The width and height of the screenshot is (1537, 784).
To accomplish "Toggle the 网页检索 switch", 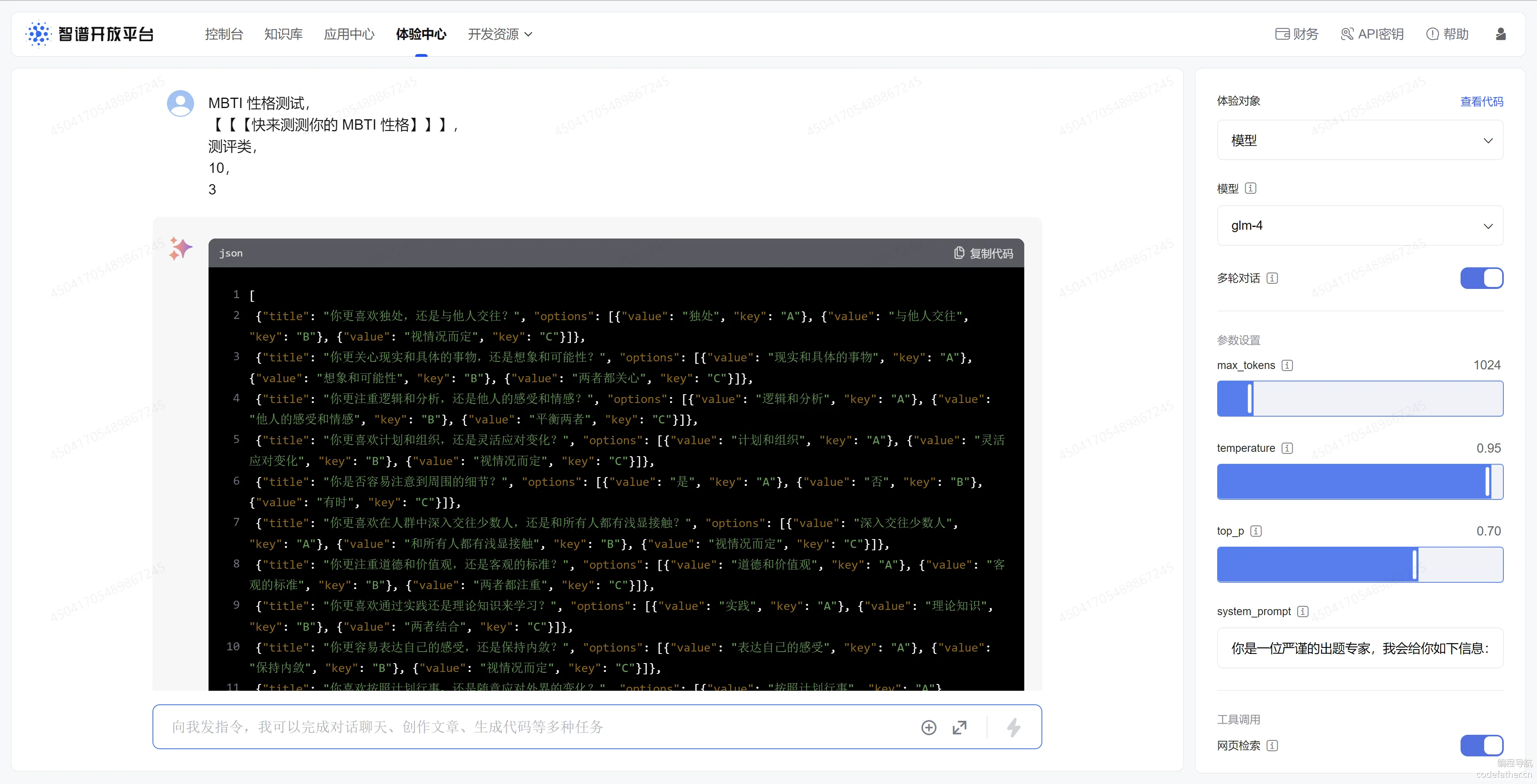I will pyautogui.click(x=1481, y=746).
